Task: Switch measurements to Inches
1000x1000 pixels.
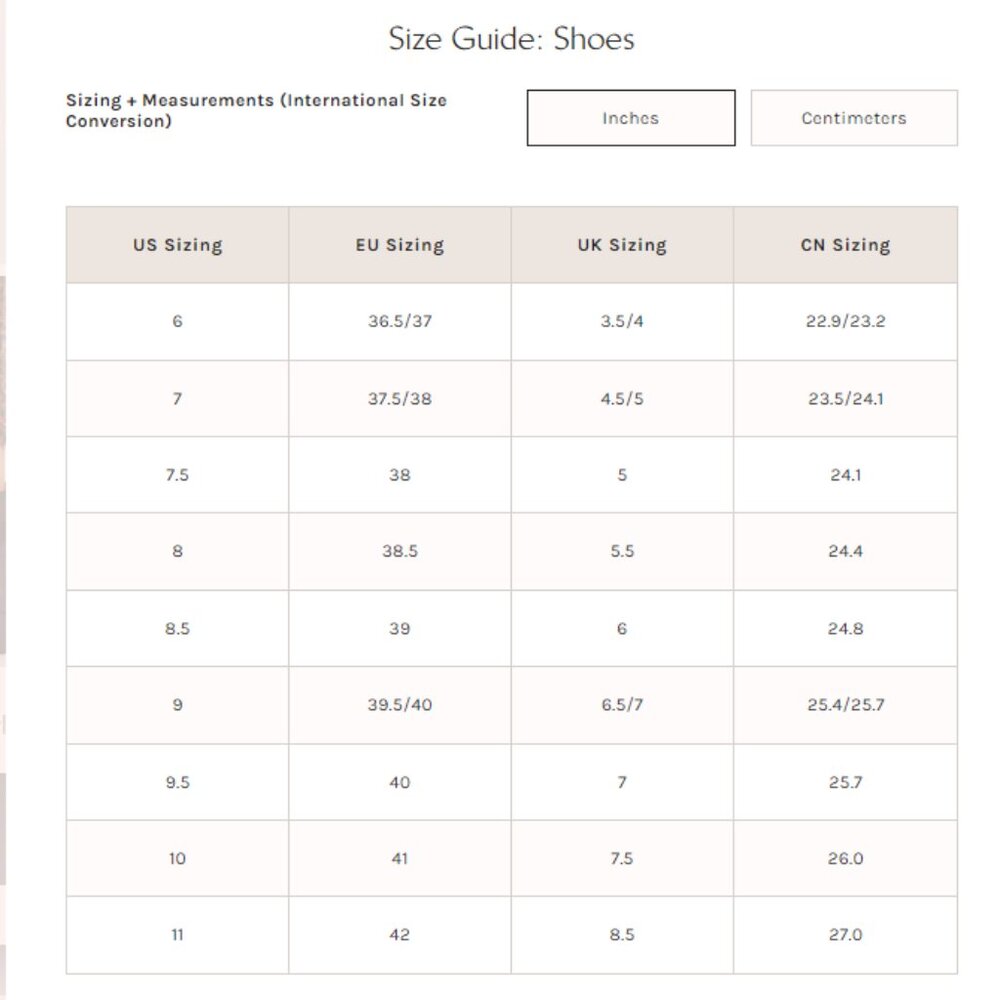Action: click(631, 118)
